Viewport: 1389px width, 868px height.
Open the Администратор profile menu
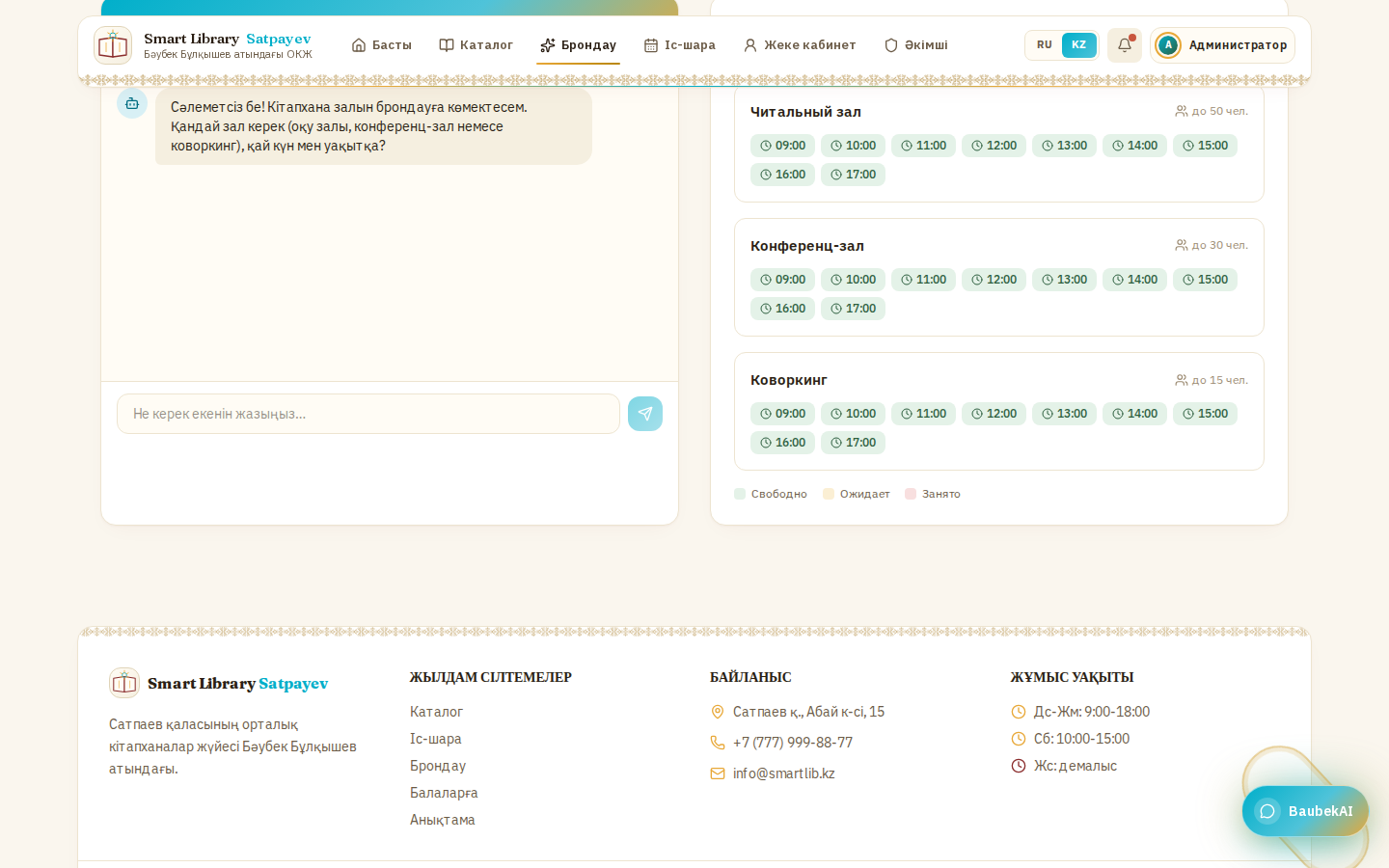[x=1222, y=45]
